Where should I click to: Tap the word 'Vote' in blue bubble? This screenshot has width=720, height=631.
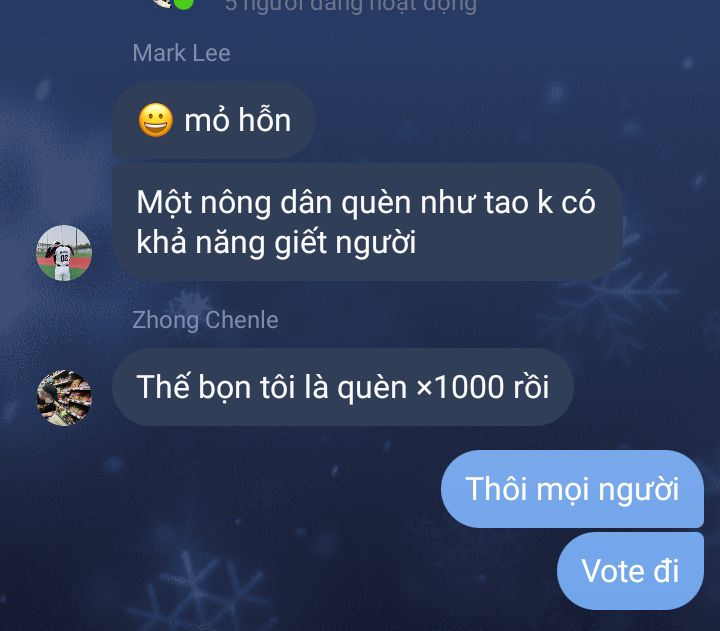click(613, 571)
